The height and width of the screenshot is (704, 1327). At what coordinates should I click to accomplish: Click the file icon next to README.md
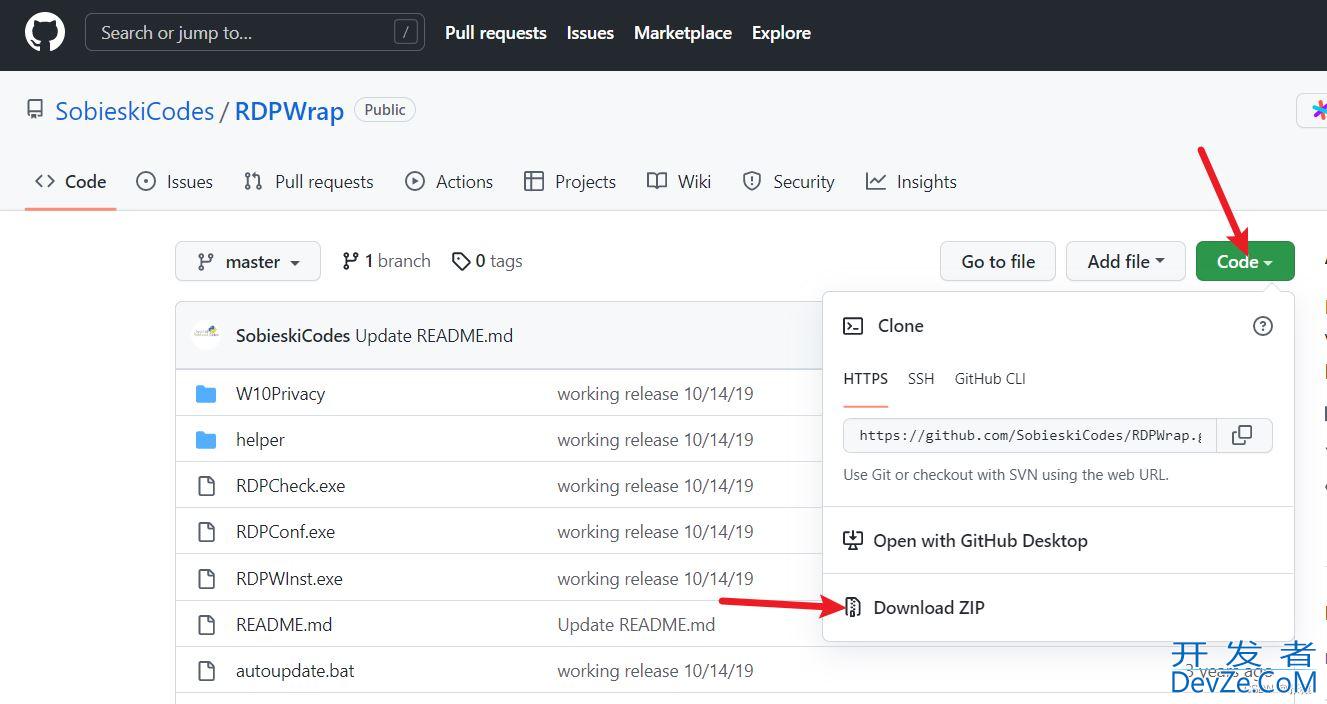[x=206, y=625]
